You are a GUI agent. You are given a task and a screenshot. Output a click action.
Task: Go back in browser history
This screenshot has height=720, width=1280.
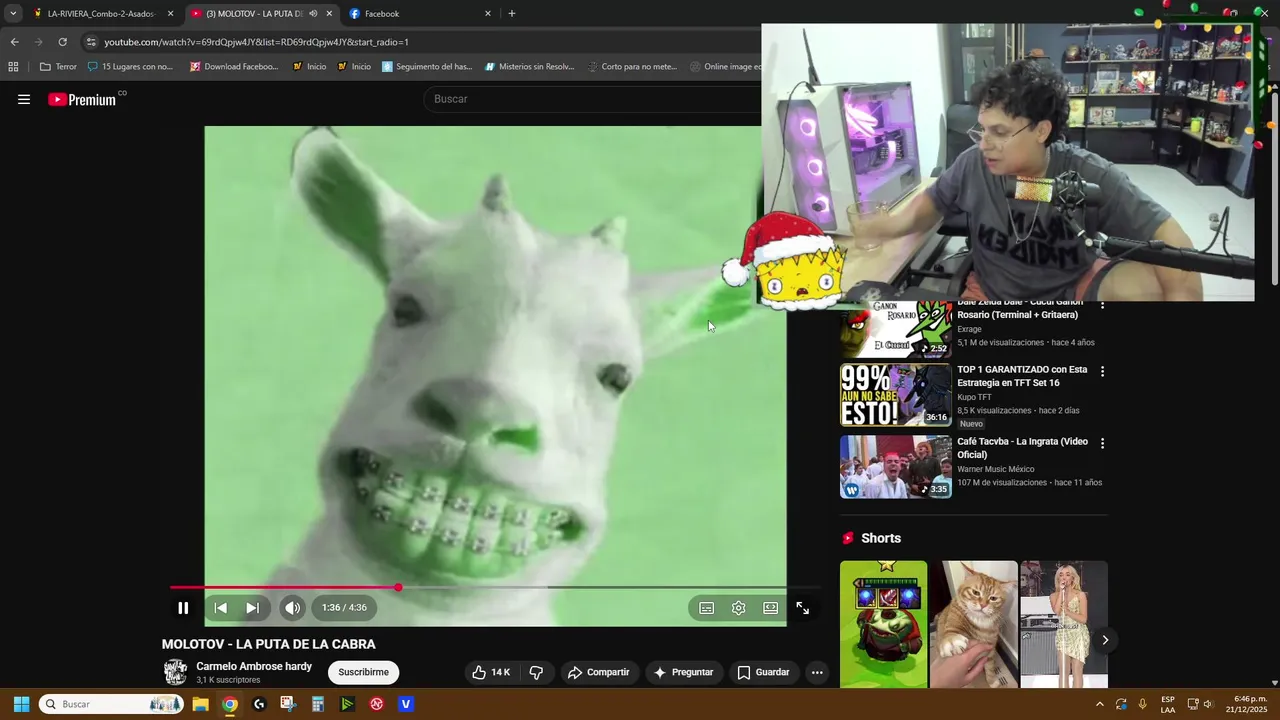pyautogui.click(x=14, y=42)
